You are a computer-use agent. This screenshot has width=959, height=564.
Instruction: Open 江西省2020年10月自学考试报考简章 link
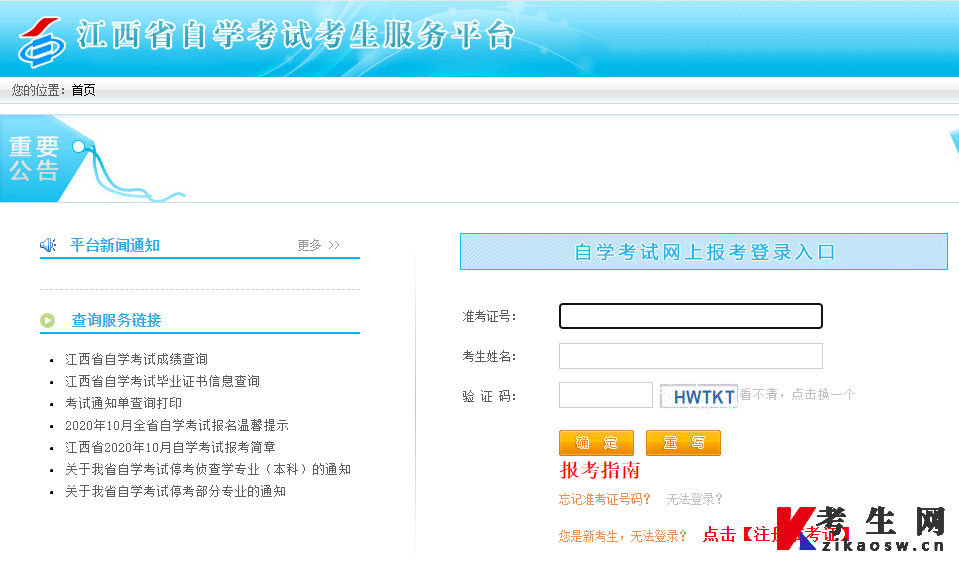(170, 447)
